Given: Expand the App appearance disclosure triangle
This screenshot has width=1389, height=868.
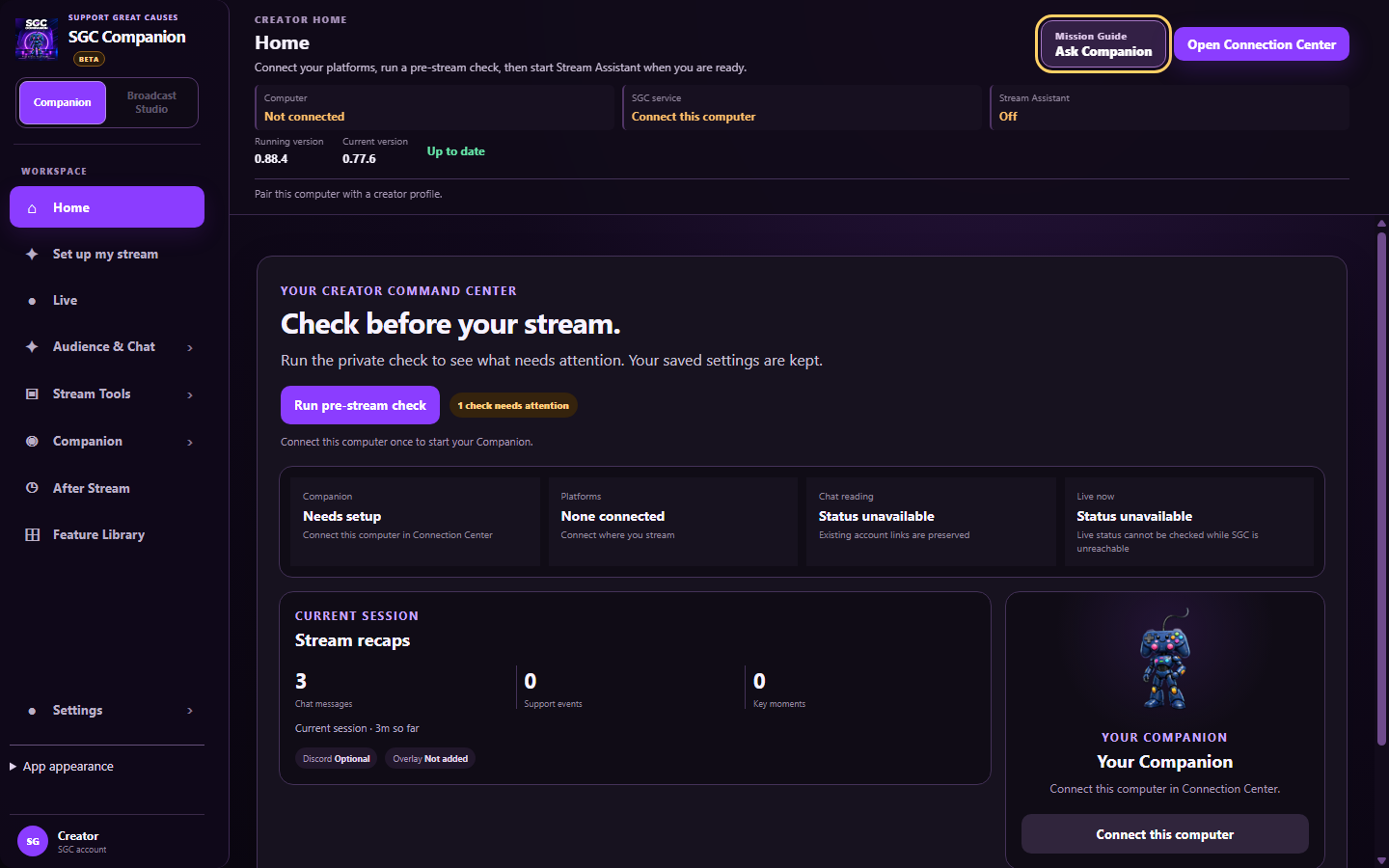Looking at the screenshot, I should click(x=14, y=767).
